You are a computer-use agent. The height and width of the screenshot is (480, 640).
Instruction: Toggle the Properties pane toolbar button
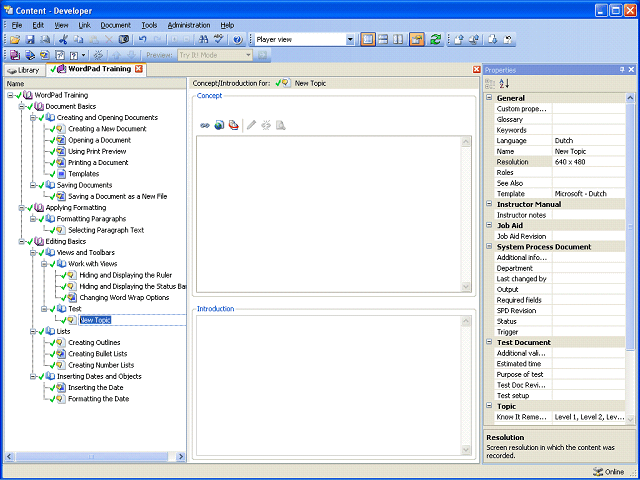[x=417, y=40]
